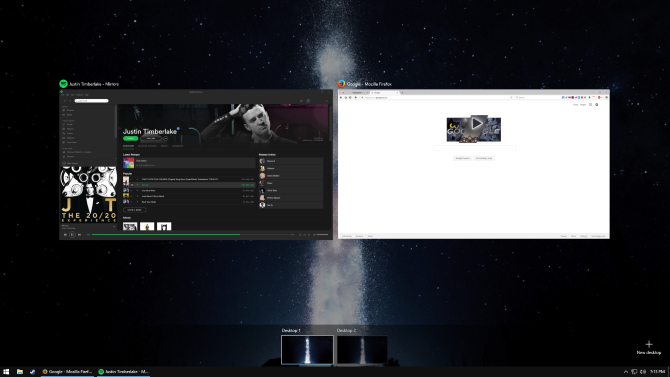670x377 pixels.
Task: Play the Google doodle in Firefox
Action: 476,124
